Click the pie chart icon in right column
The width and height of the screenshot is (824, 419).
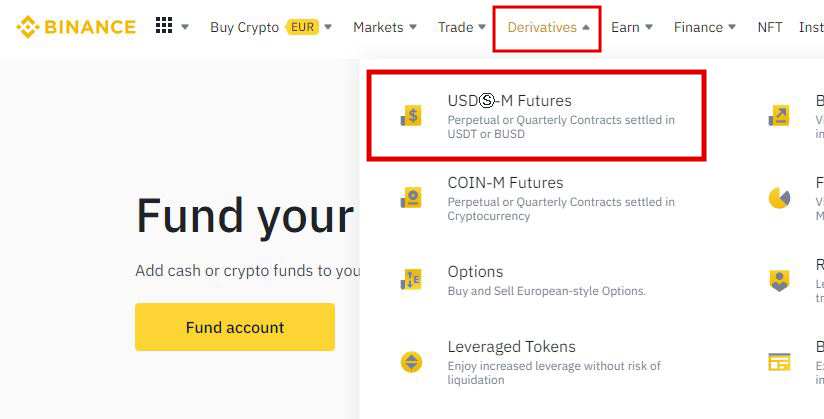[x=779, y=198]
